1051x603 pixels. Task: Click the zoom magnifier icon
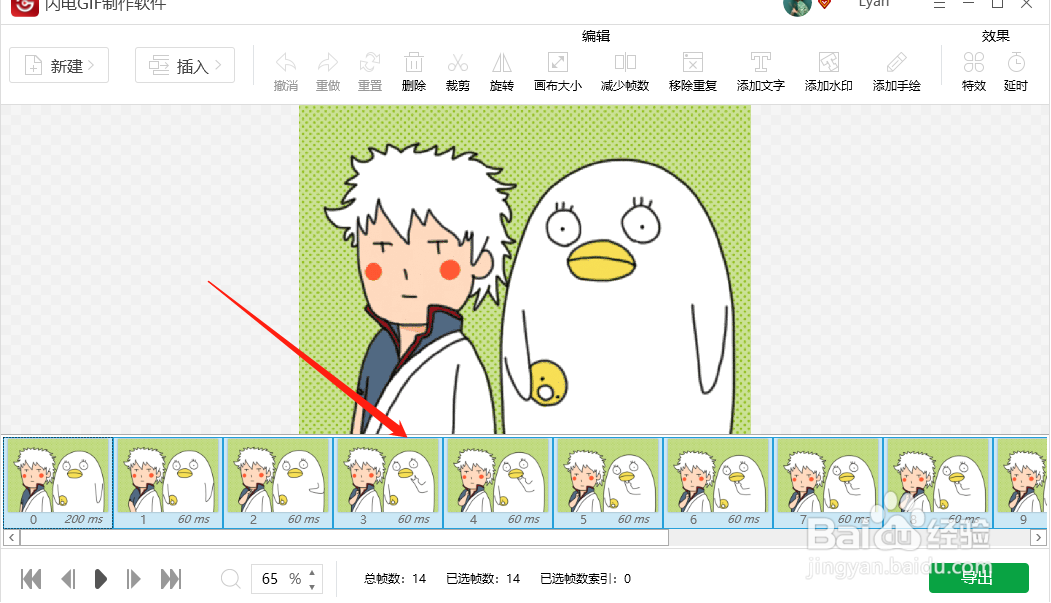(x=231, y=579)
